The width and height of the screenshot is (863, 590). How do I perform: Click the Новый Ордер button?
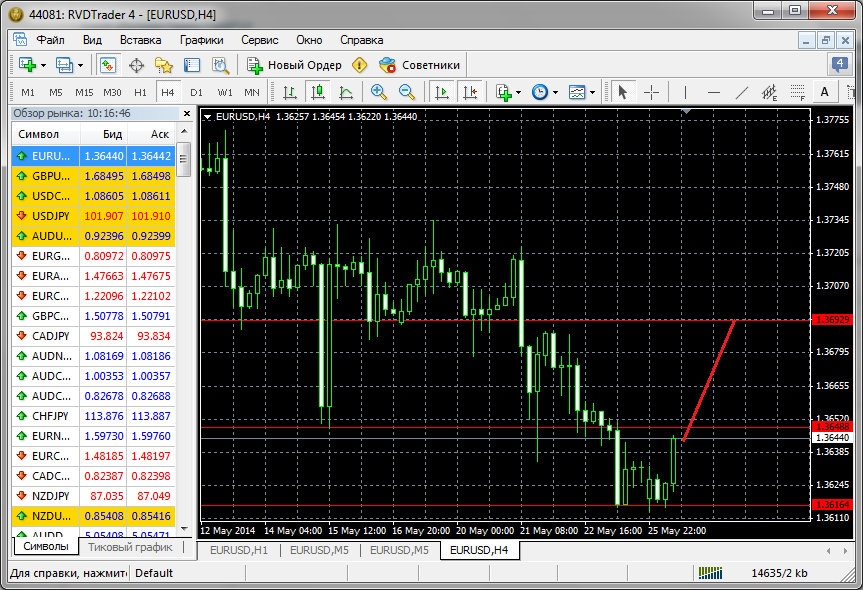(x=294, y=65)
